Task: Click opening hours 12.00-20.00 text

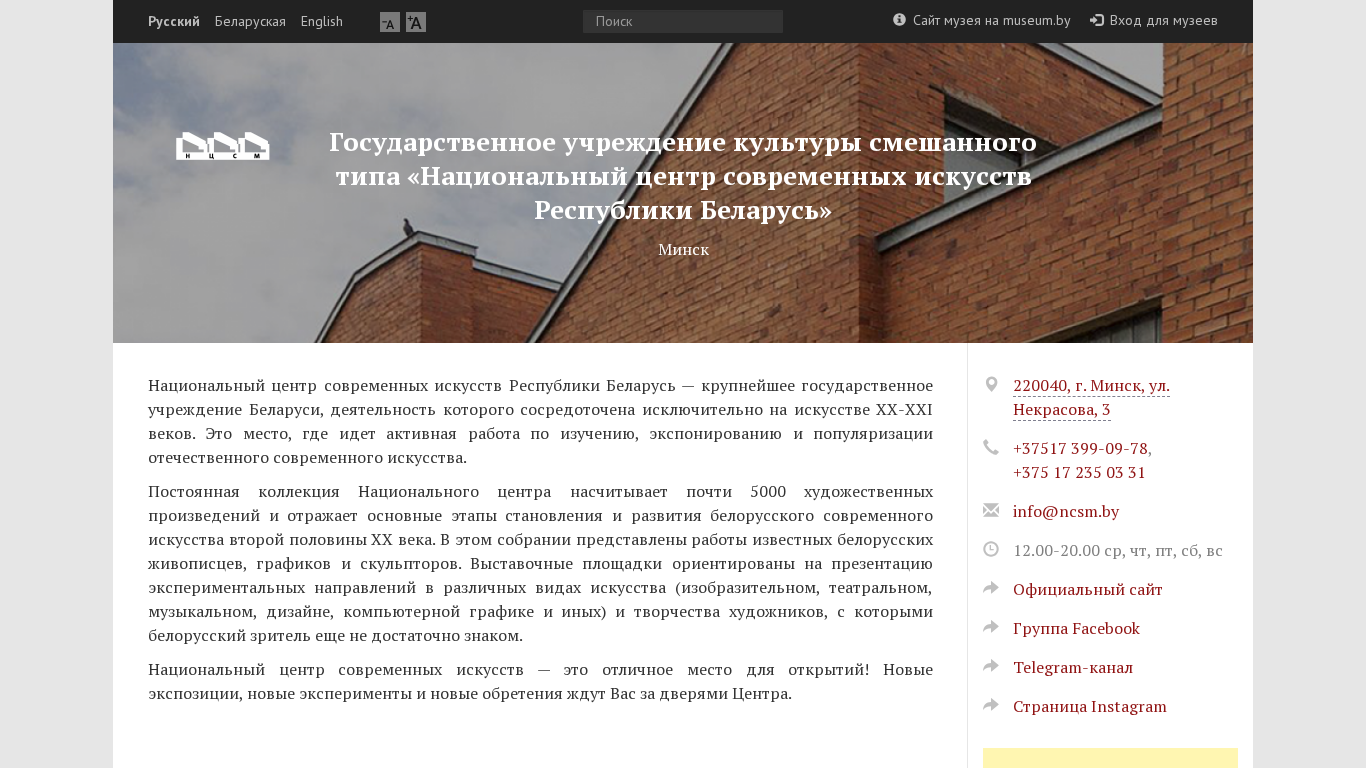Action: point(1118,550)
